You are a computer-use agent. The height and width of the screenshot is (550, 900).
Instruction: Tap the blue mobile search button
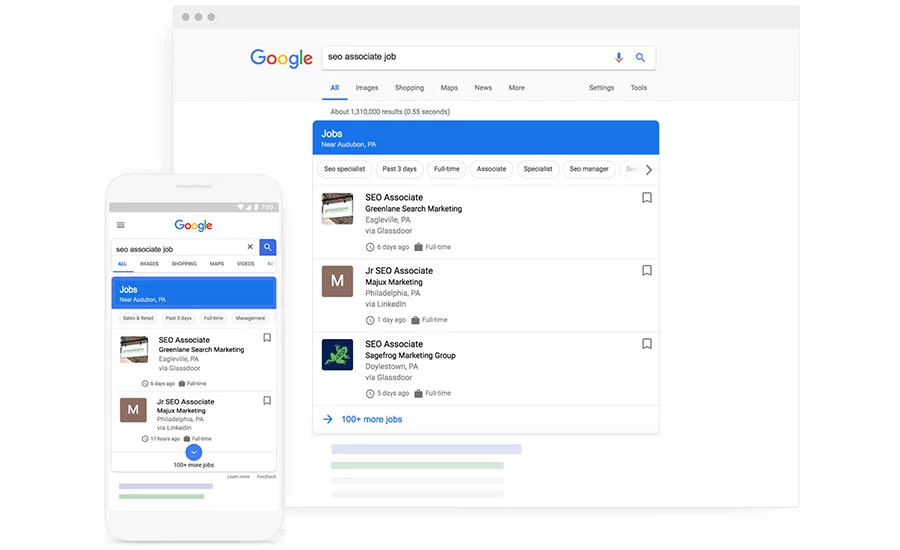point(267,247)
